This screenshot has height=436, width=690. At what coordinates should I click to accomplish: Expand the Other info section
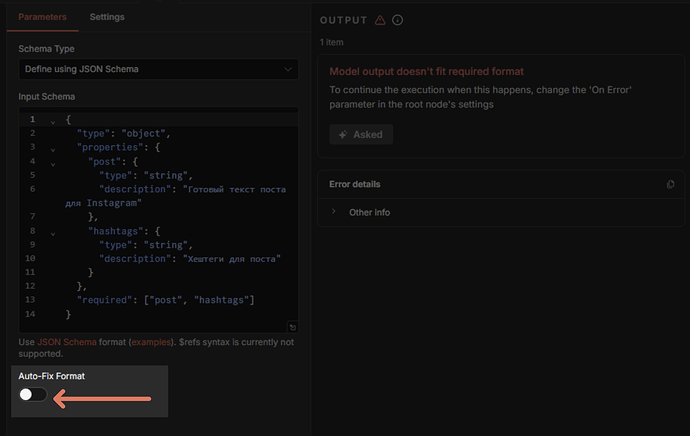point(369,213)
